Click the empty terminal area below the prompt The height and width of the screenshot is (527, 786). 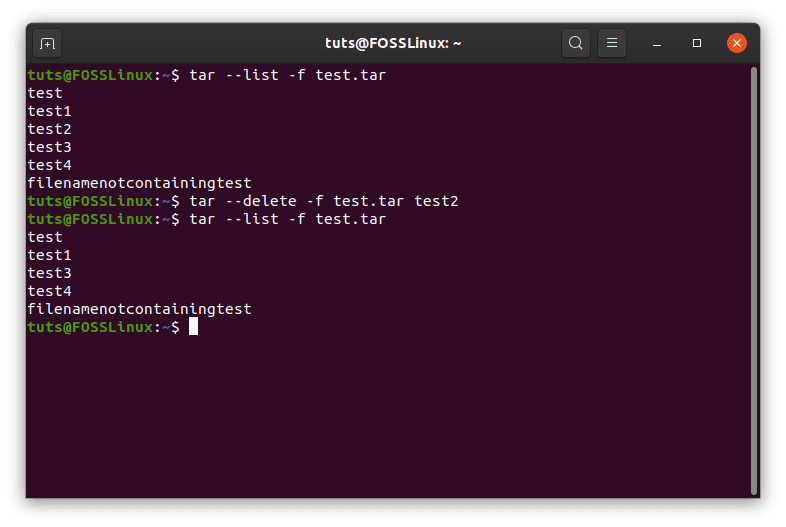coord(388,416)
